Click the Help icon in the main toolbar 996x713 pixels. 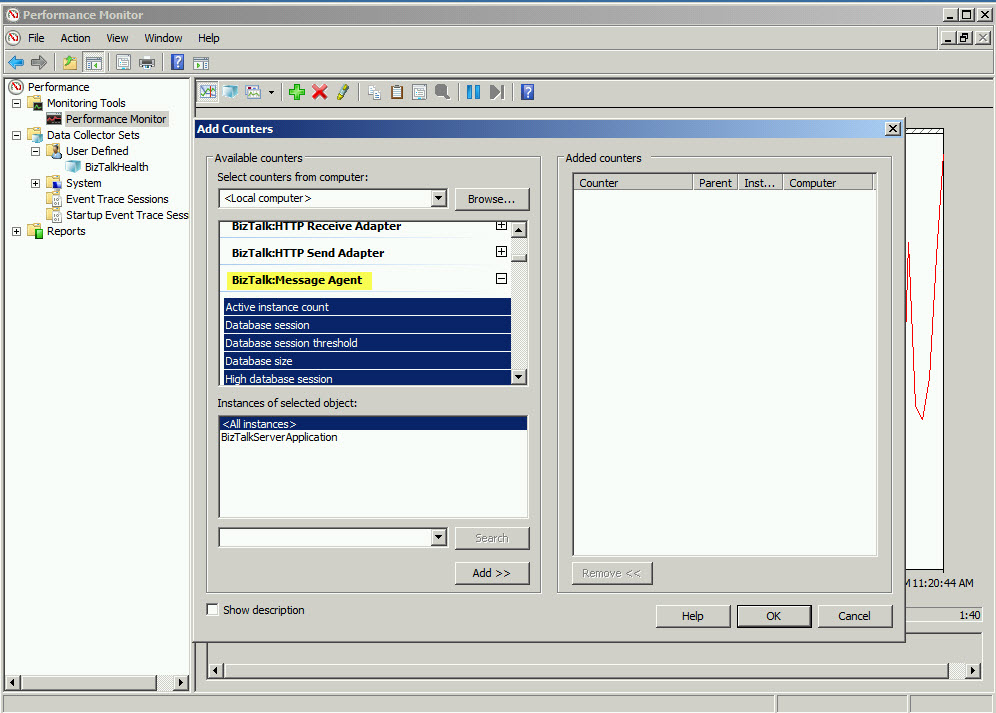(178, 62)
